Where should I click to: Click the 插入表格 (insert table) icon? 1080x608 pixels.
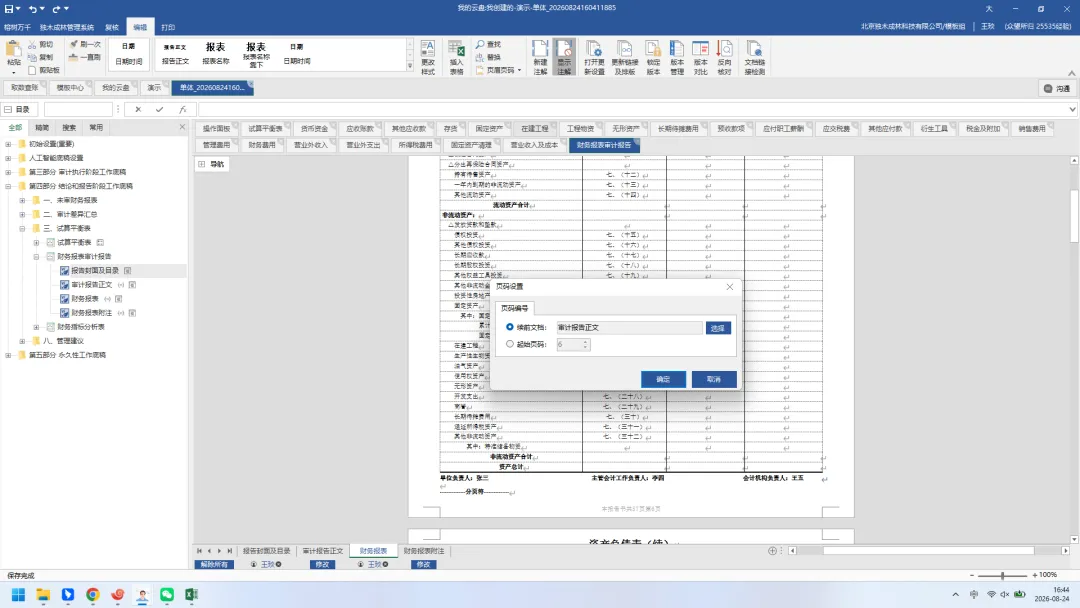click(x=456, y=57)
